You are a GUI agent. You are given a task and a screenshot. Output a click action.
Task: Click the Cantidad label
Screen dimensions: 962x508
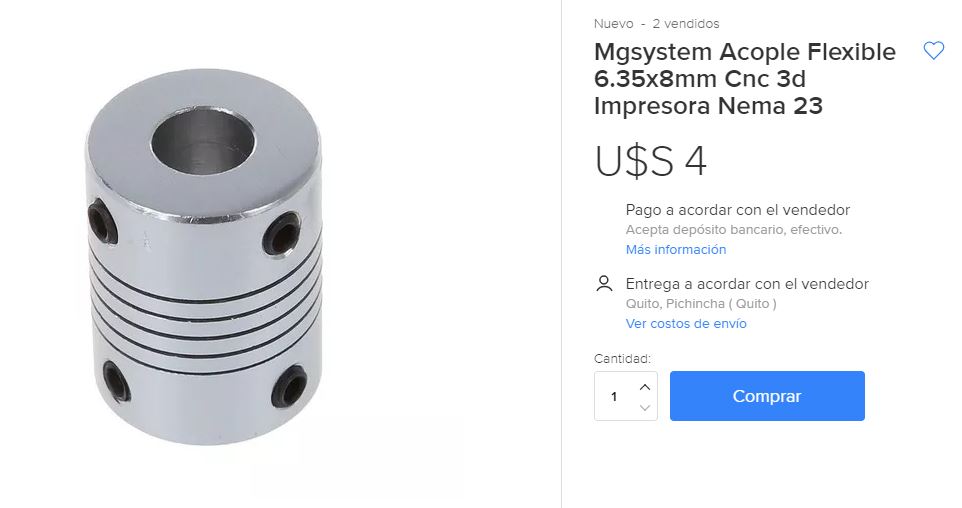(x=622, y=359)
